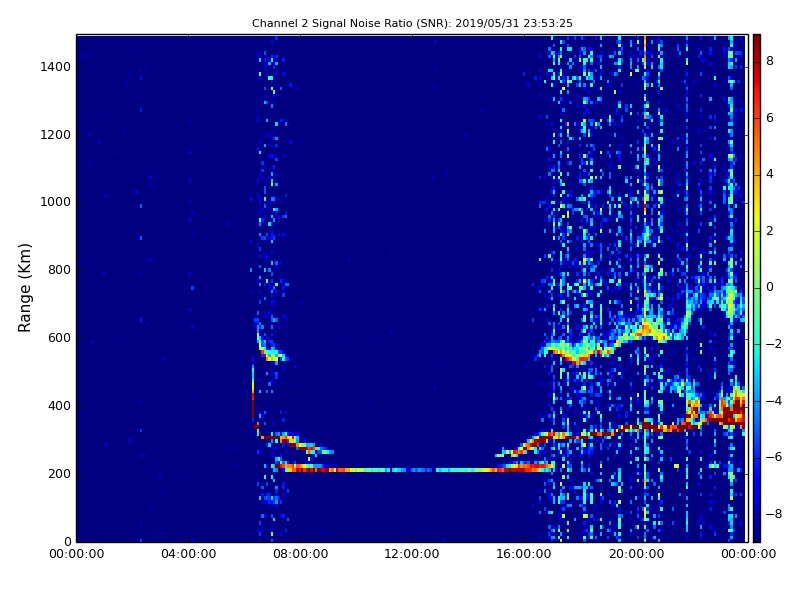Click the colorbar value 6 label
800x600 pixels.
(x=769, y=118)
